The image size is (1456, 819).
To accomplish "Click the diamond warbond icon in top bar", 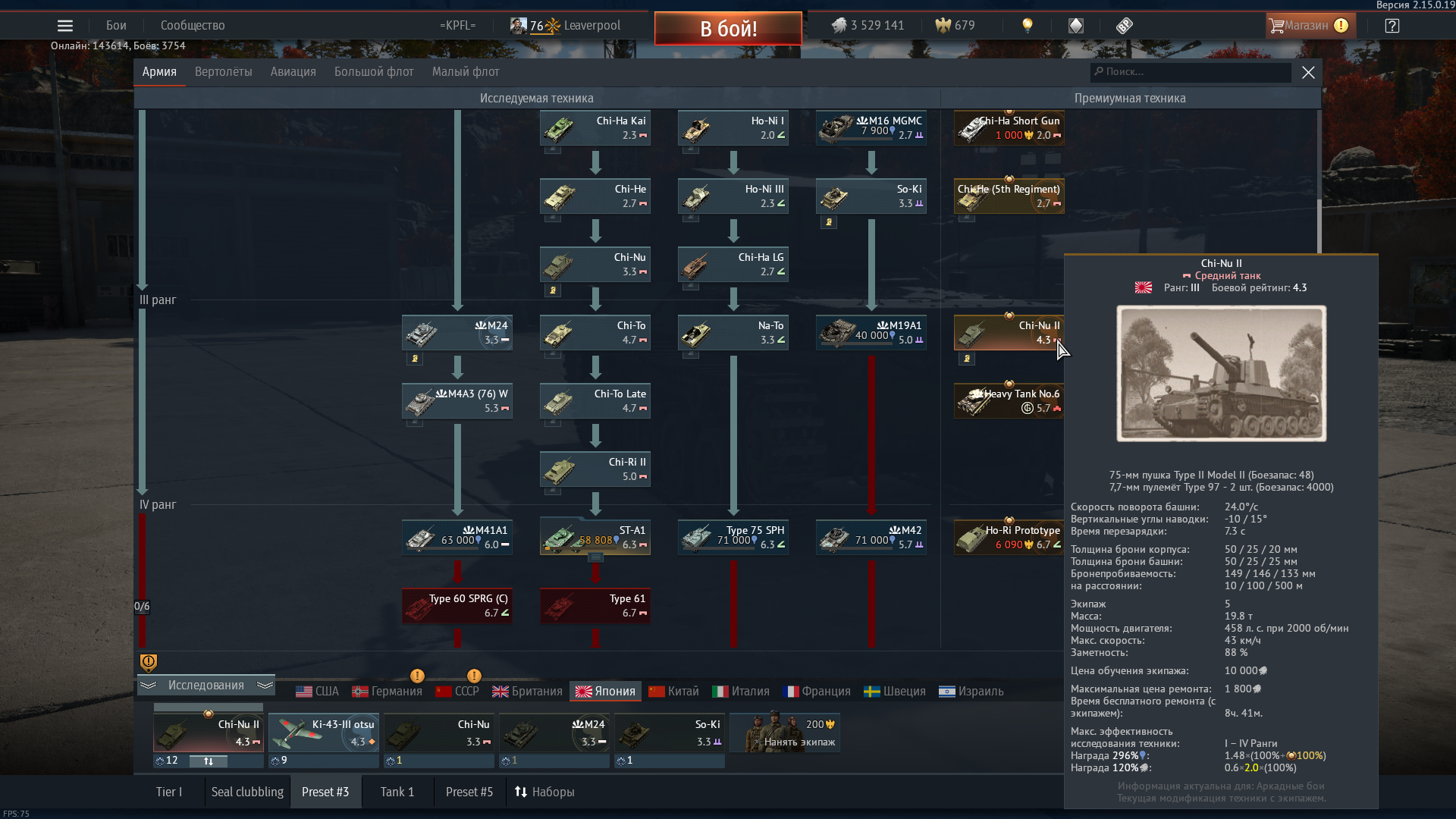I will [1076, 26].
